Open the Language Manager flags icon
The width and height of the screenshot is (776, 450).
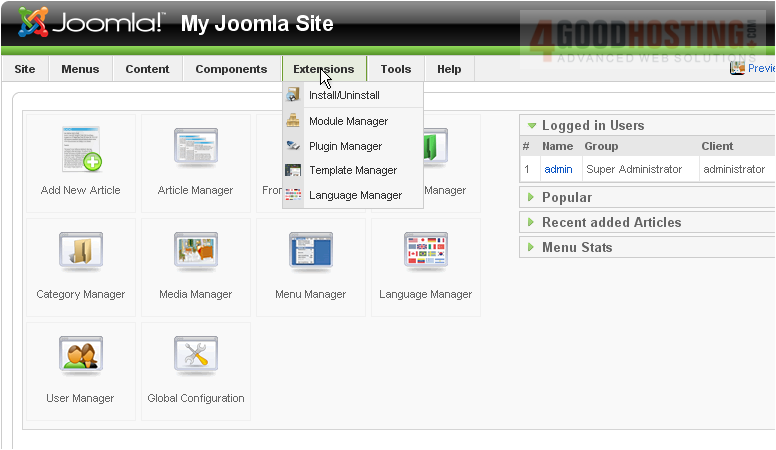[425, 253]
